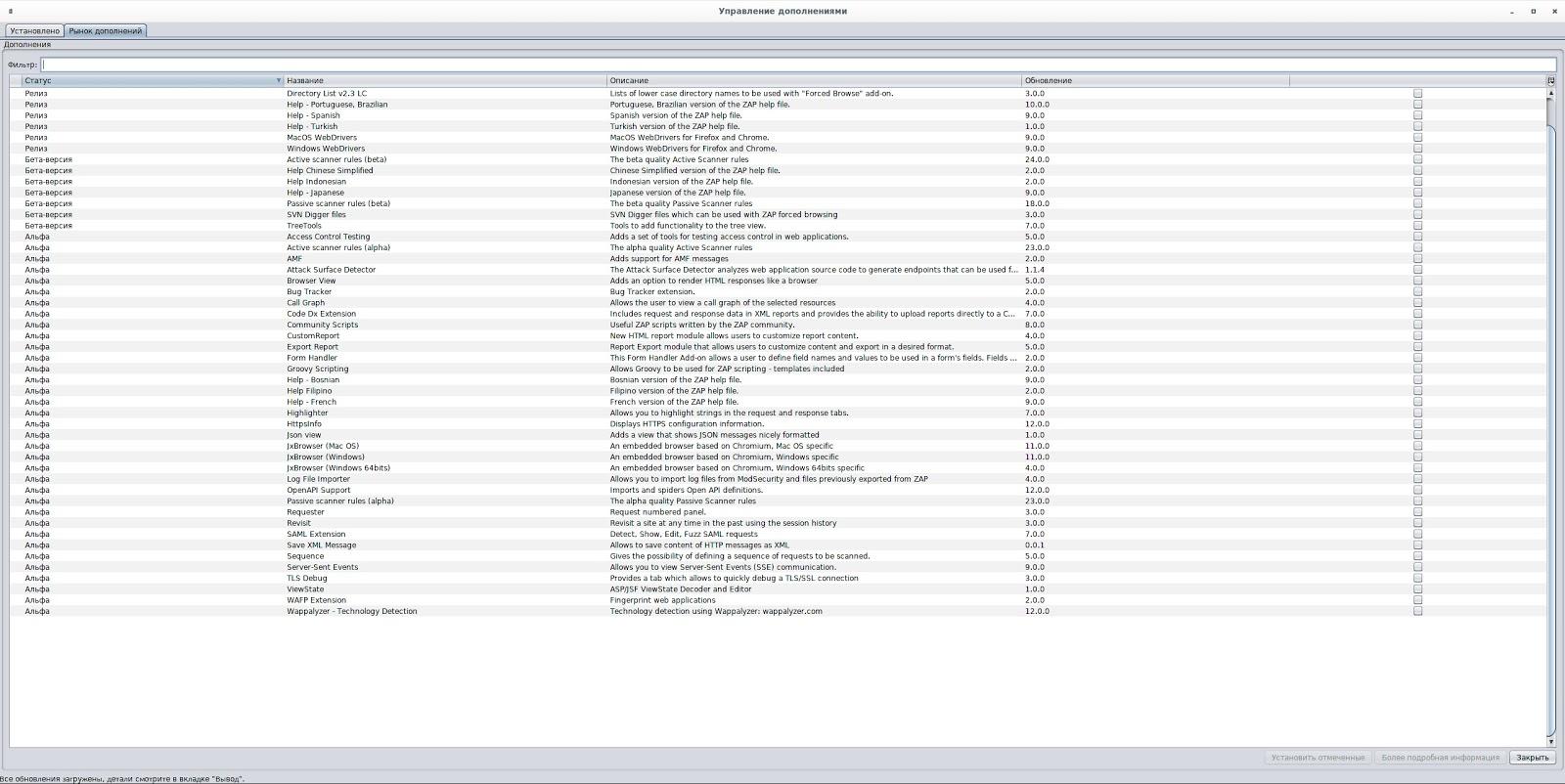The height and width of the screenshot is (784, 1565).
Task: Sort by the Название column header
Action: [x=445, y=80]
